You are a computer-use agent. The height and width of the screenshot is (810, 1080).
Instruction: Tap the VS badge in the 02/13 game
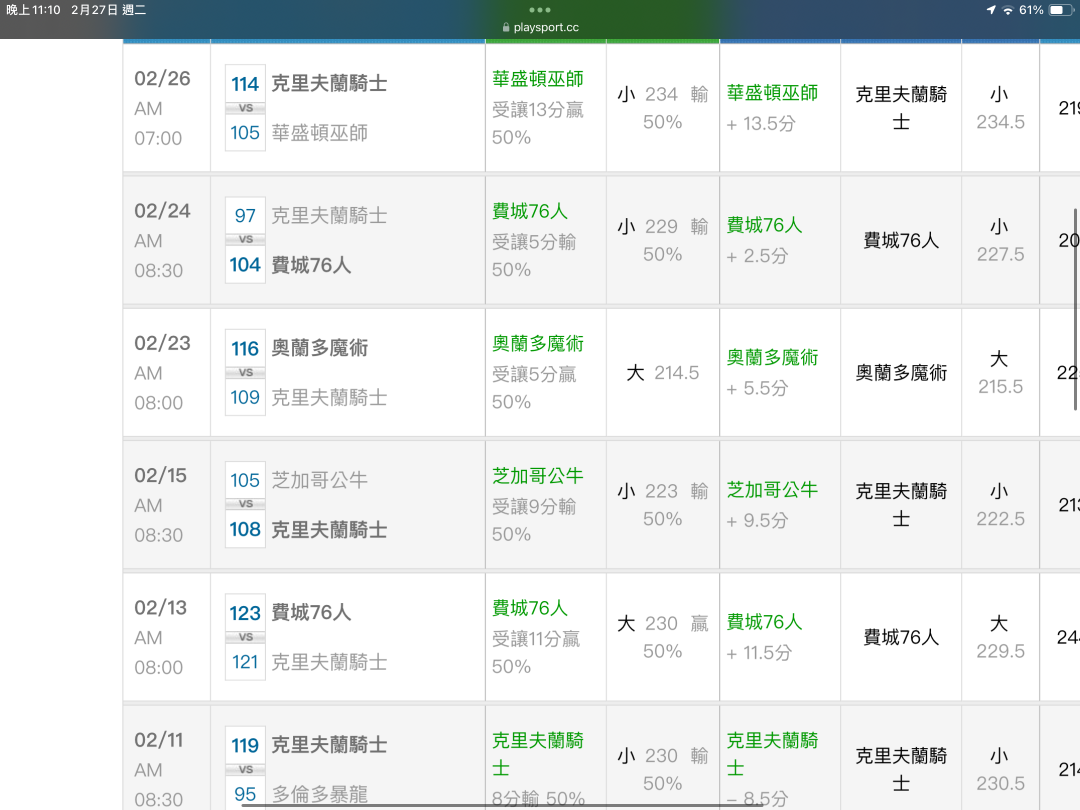point(246,637)
